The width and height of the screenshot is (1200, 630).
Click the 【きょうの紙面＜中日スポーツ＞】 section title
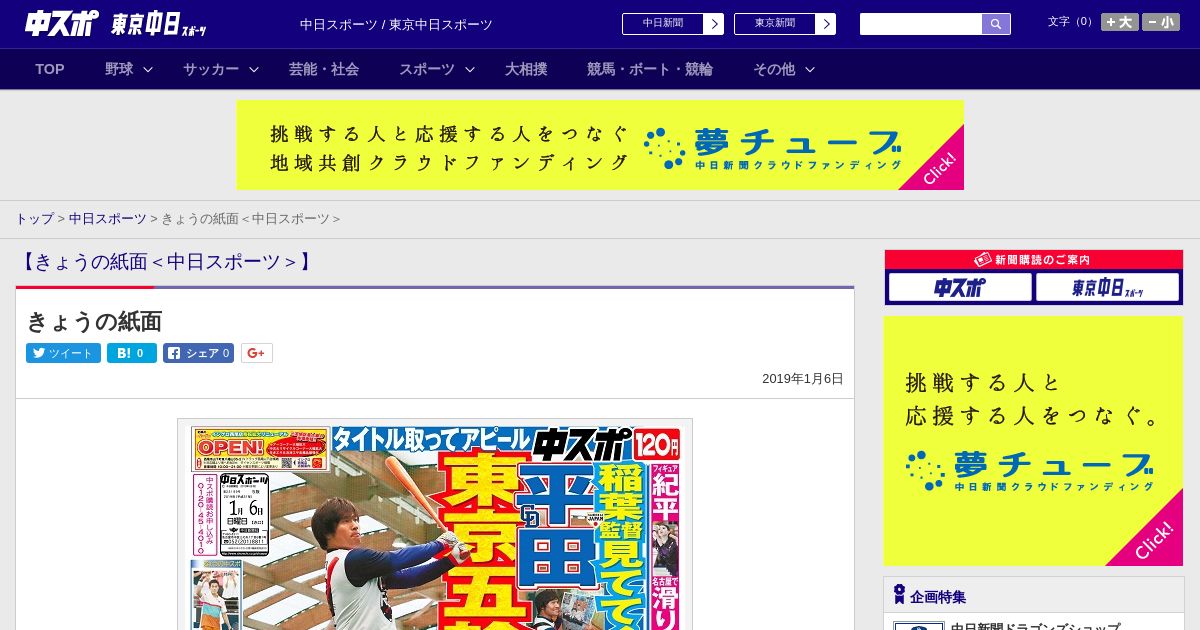point(167,262)
